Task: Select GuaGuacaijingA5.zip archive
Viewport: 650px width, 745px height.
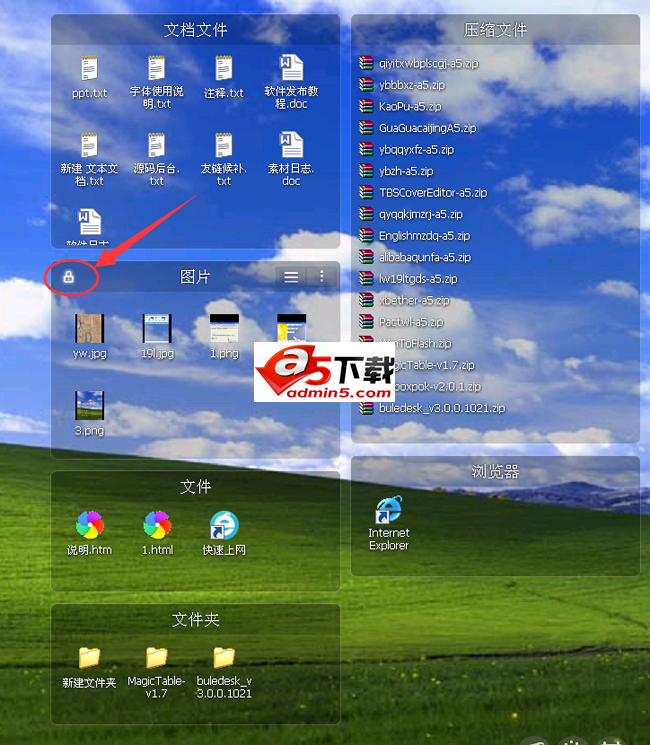Action: tap(418, 128)
